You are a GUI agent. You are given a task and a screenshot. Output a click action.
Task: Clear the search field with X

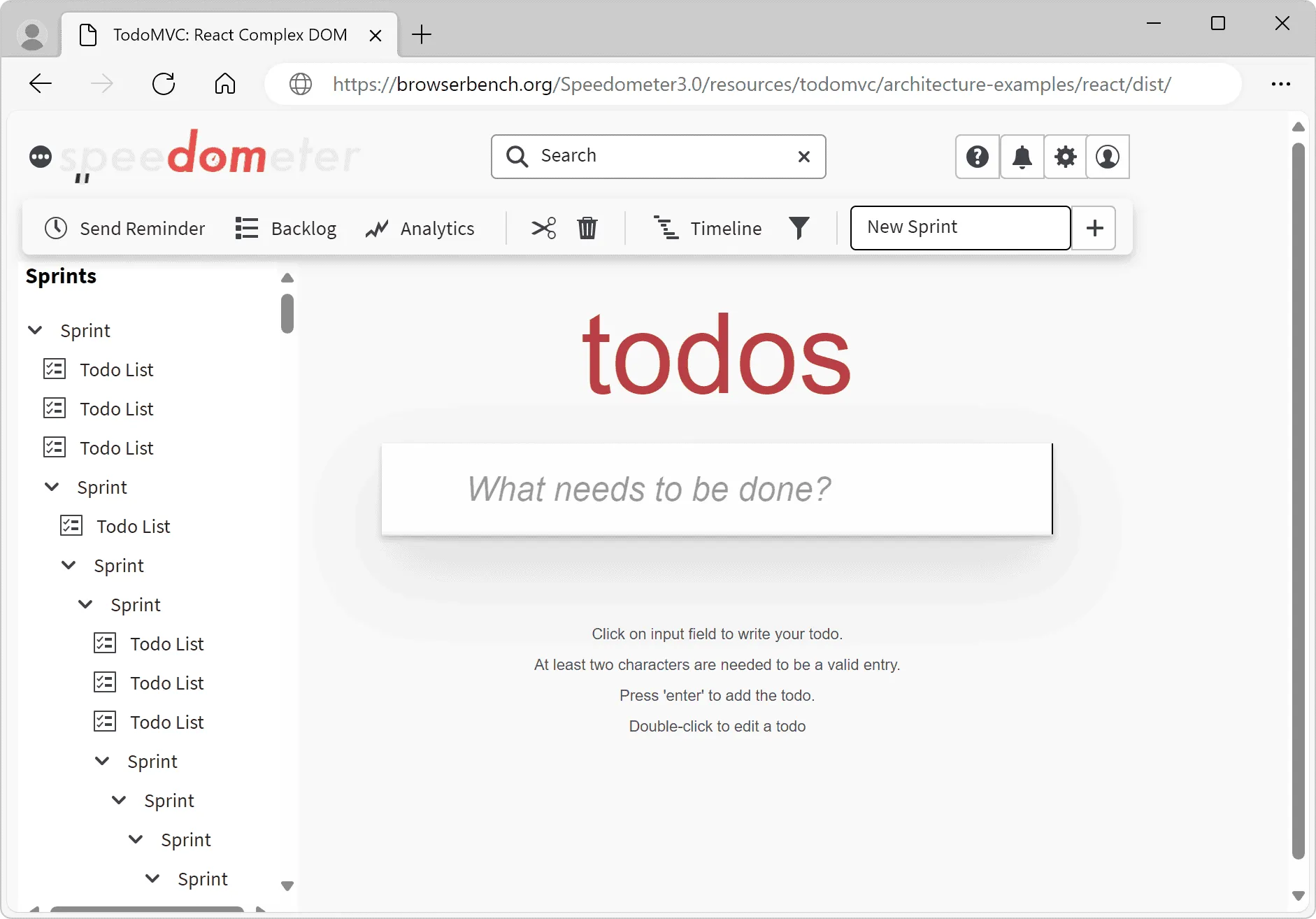pyautogui.click(x=804, y=157)
